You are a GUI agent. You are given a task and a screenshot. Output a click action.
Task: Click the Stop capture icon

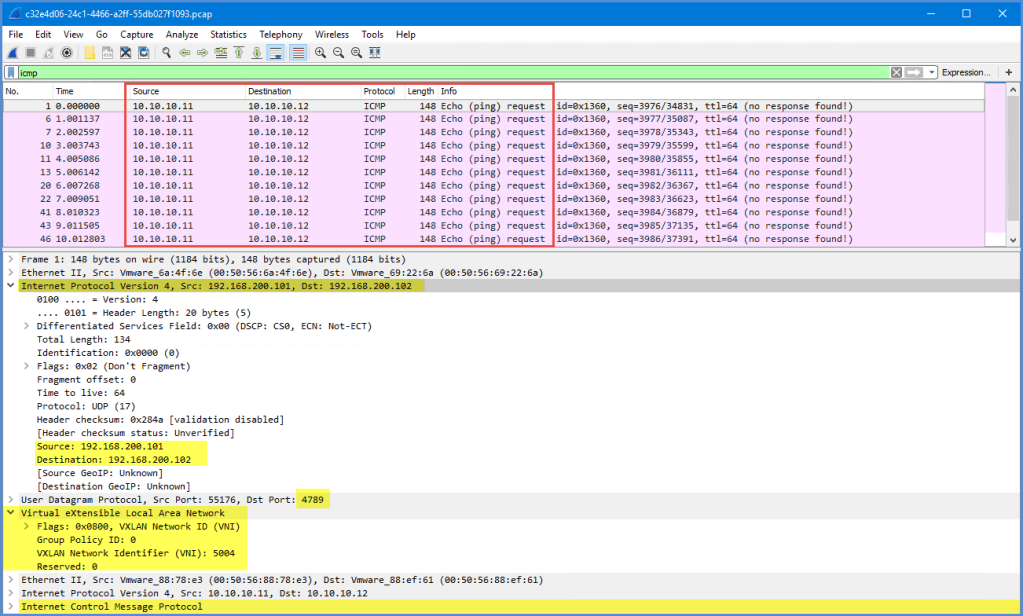30,52
